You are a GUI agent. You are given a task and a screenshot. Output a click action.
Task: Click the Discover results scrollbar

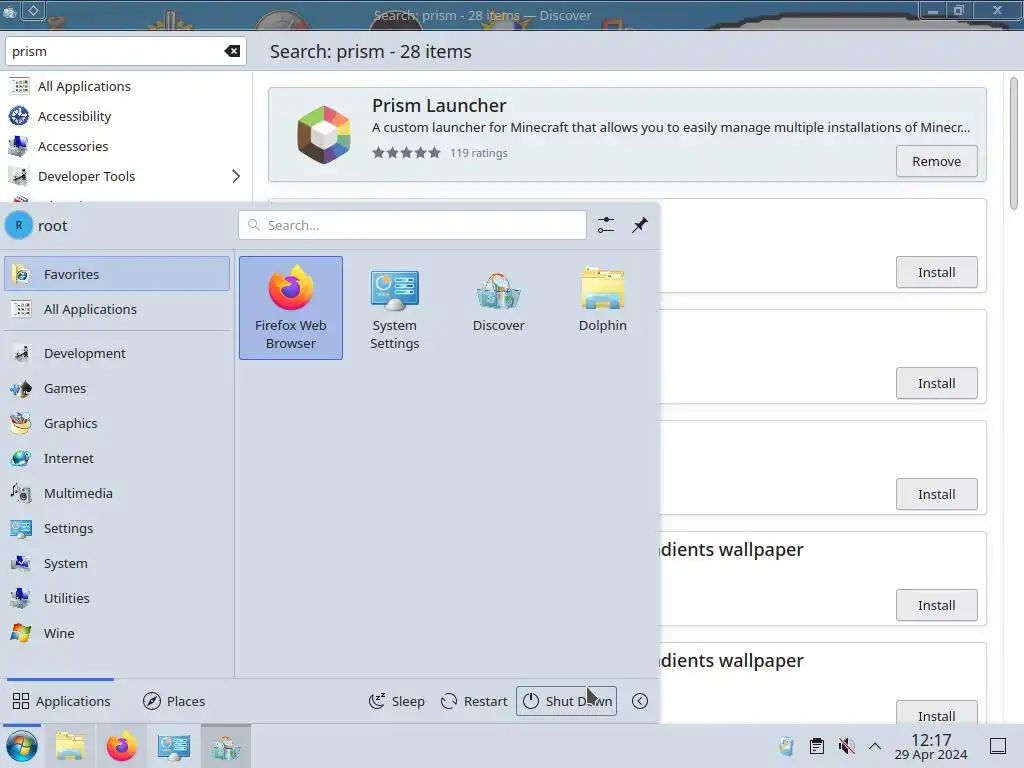[1014, 144]
